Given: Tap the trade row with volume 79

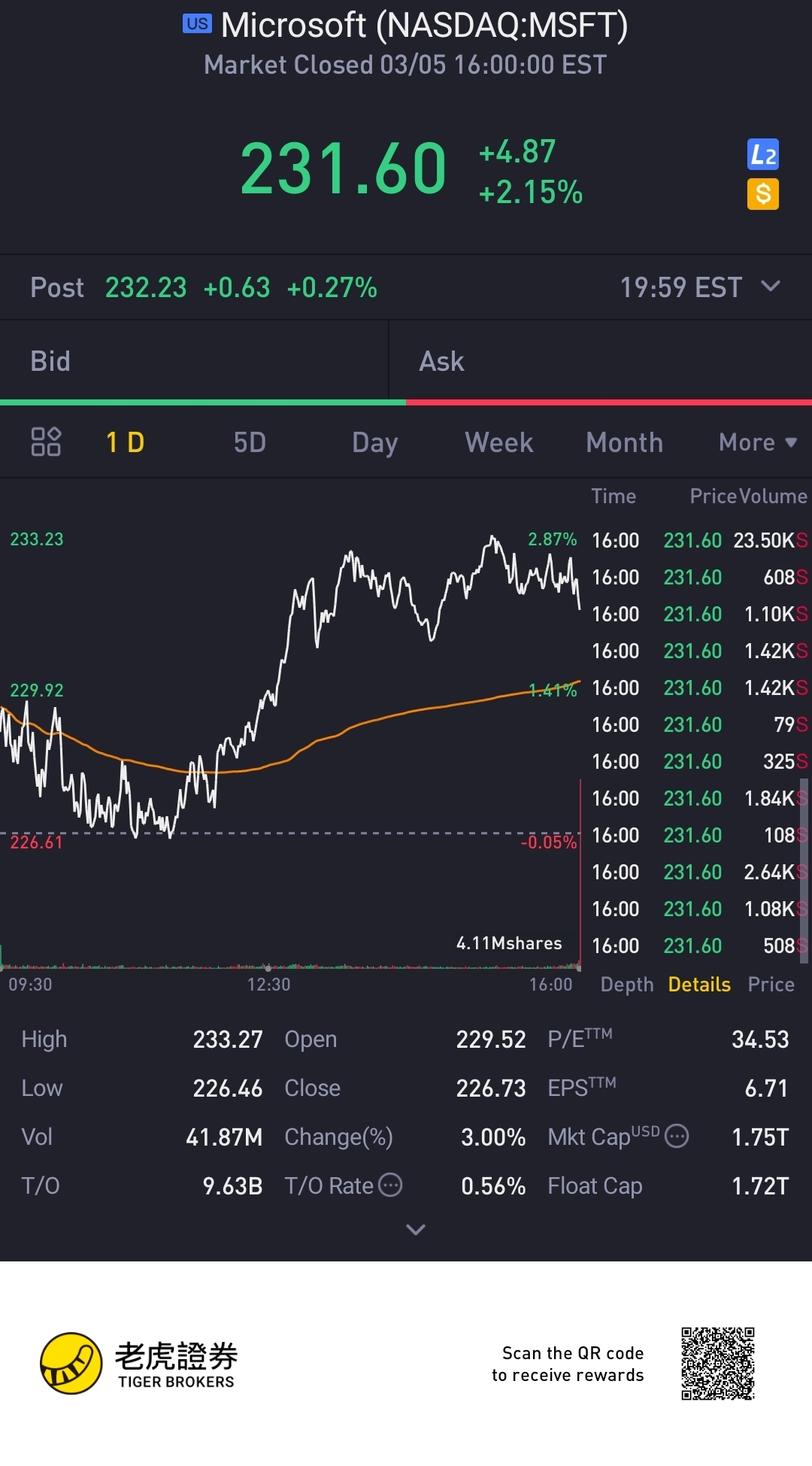Looking at the screenshot, I should pos(699,724).
